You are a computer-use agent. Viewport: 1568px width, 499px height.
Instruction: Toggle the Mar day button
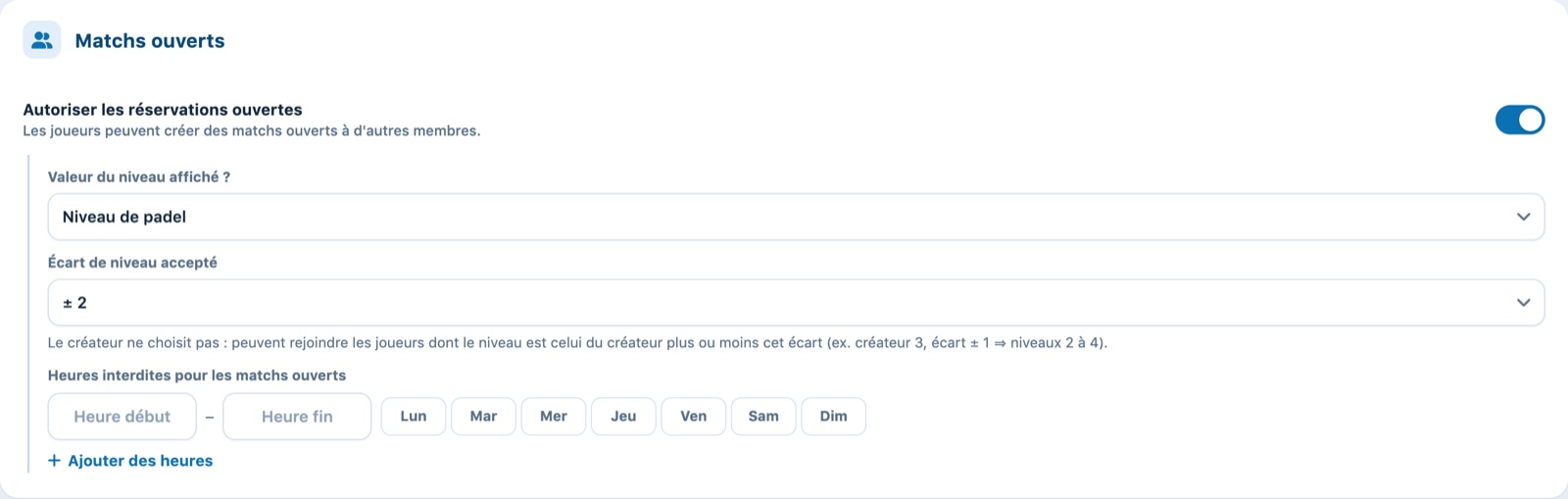coord(483,417)
